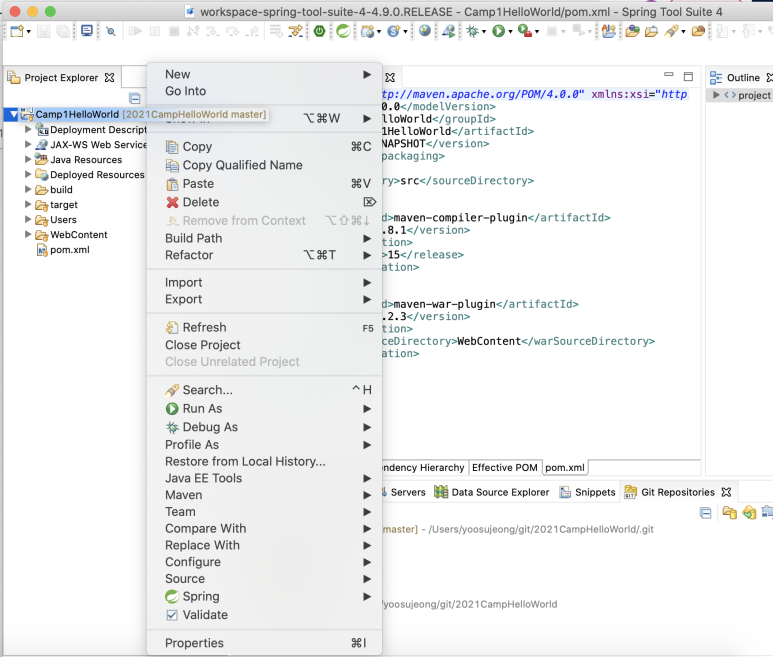
Task: Open the Spring submenu
Action: tap(264, 596)
